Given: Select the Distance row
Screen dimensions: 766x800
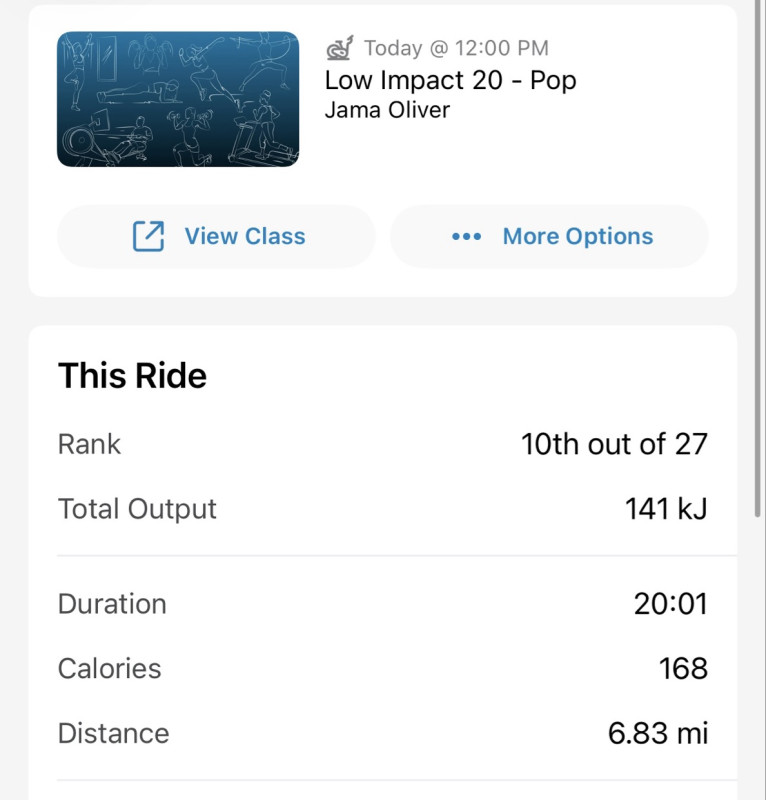Looking at the screenshot, I should 383,733.
